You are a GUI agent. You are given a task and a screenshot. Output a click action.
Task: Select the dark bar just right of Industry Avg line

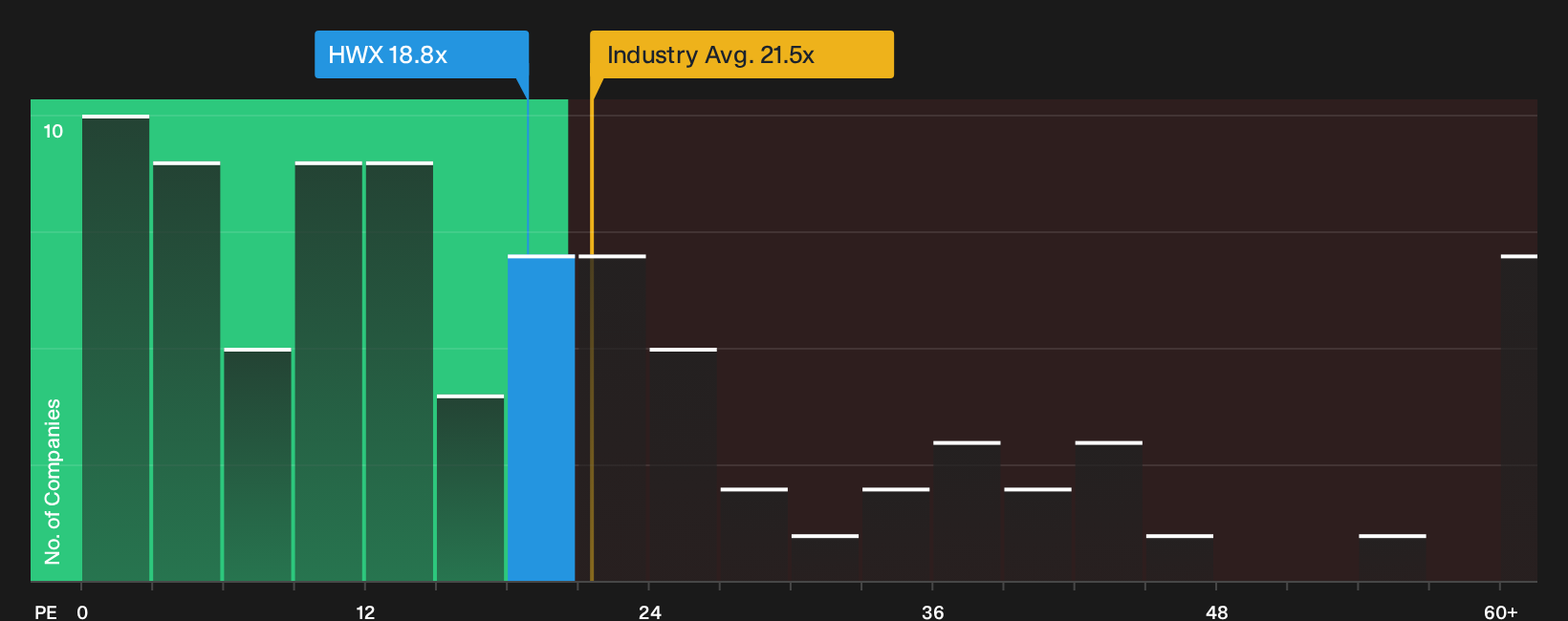pos(612,418)
